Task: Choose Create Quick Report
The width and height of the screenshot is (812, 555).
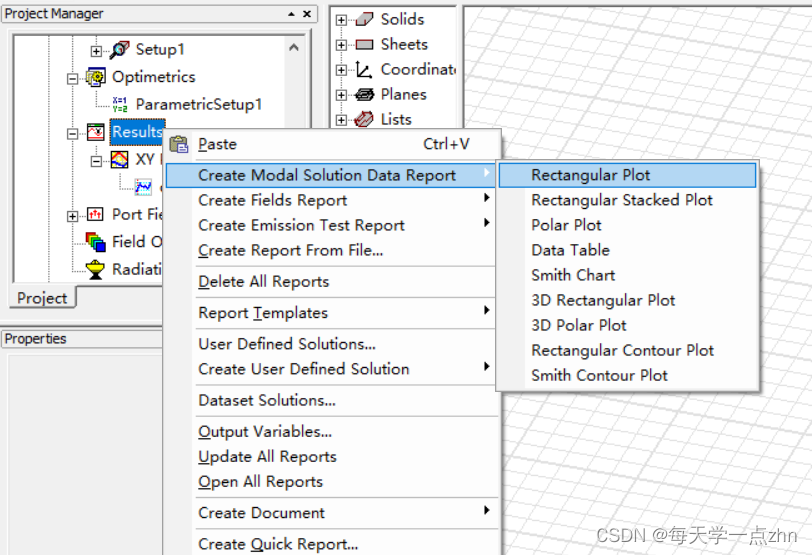Action: [332, 544]
